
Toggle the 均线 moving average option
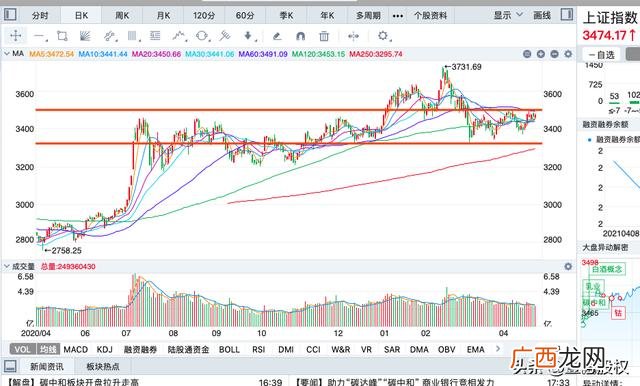48,349
